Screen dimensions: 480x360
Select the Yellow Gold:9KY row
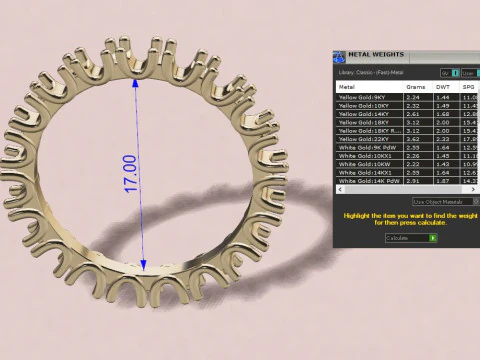coord(407,97)
